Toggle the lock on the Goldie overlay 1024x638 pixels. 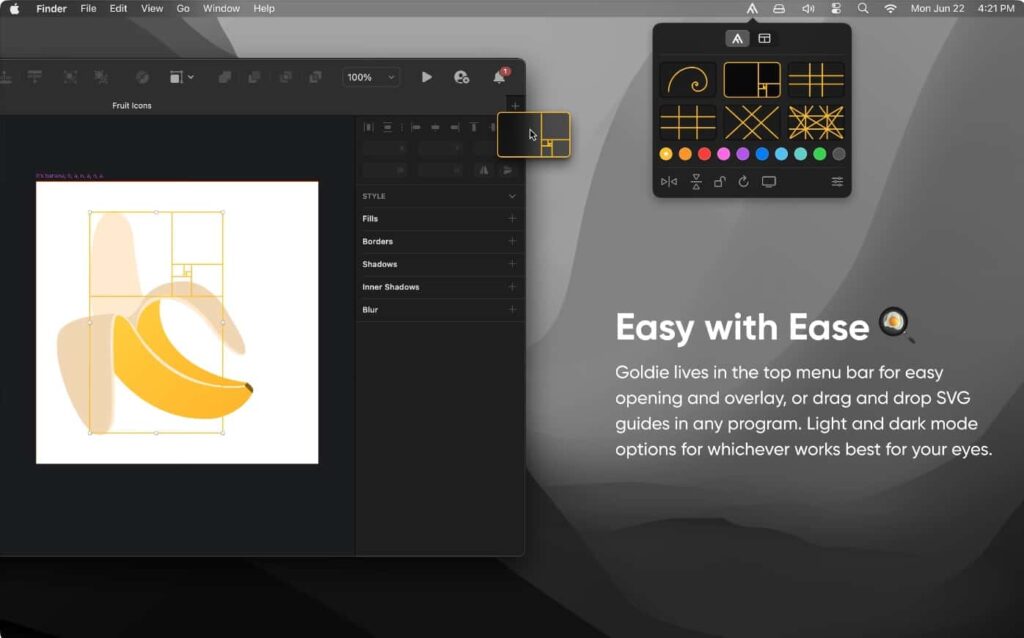point(720,182)
